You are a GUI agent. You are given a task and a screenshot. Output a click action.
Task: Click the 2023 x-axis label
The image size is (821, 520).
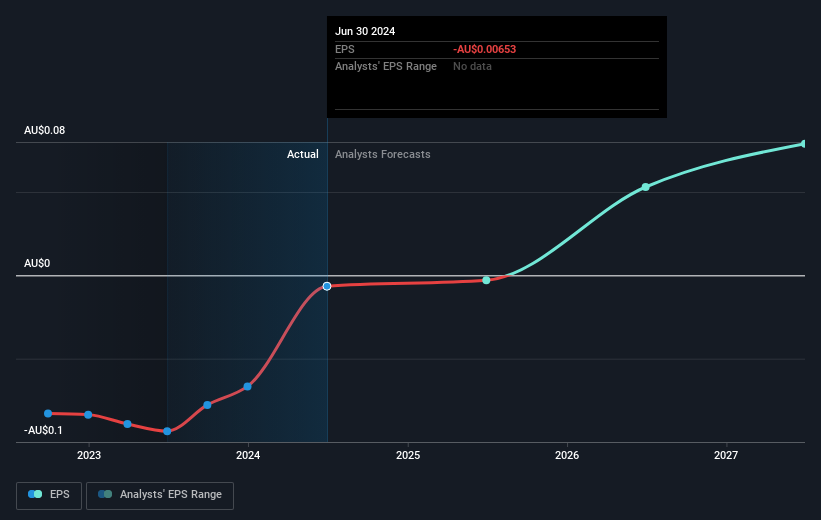[x=88, y=455]
